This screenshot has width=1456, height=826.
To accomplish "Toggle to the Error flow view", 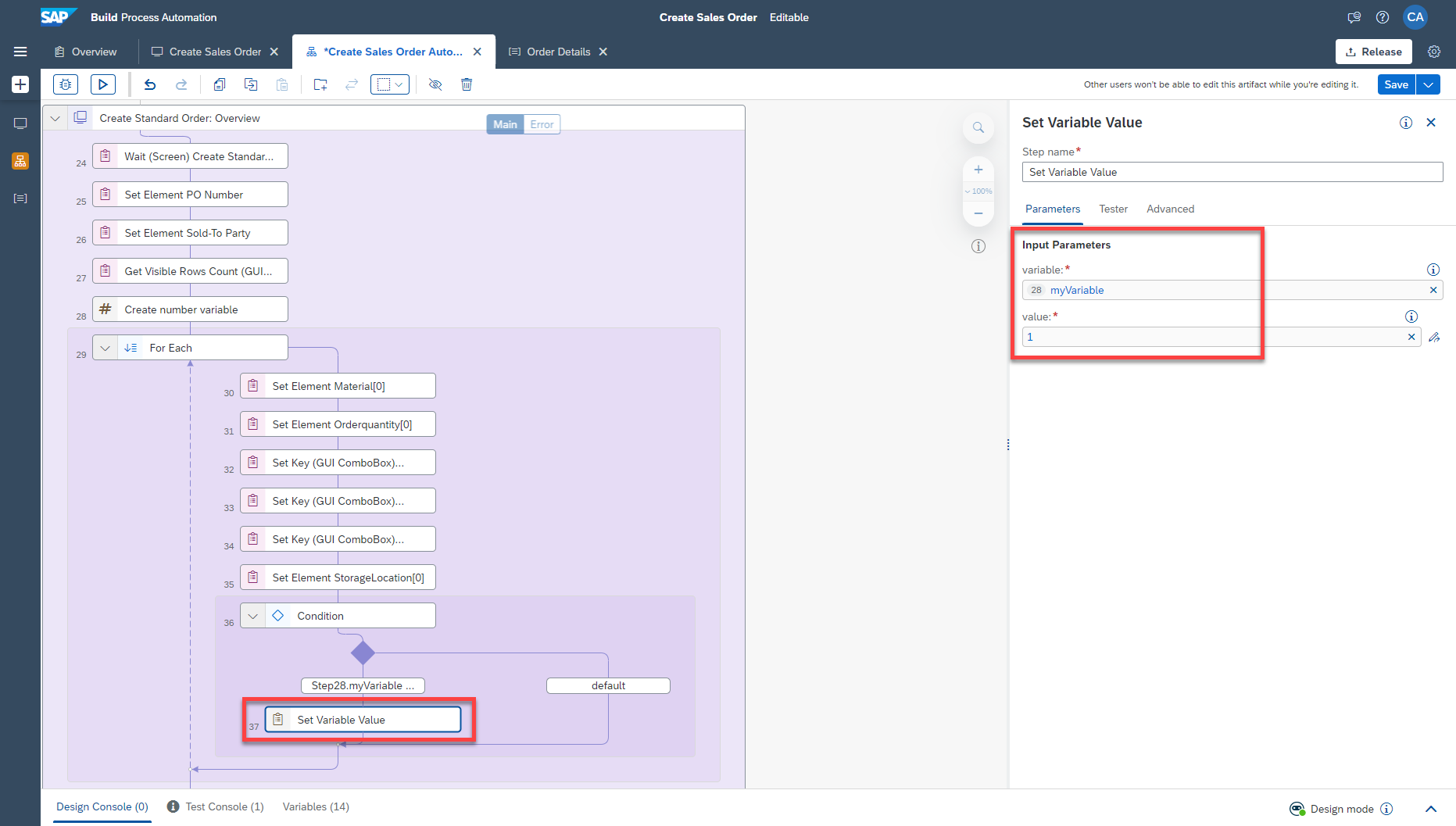I will (x=542, y=124).
